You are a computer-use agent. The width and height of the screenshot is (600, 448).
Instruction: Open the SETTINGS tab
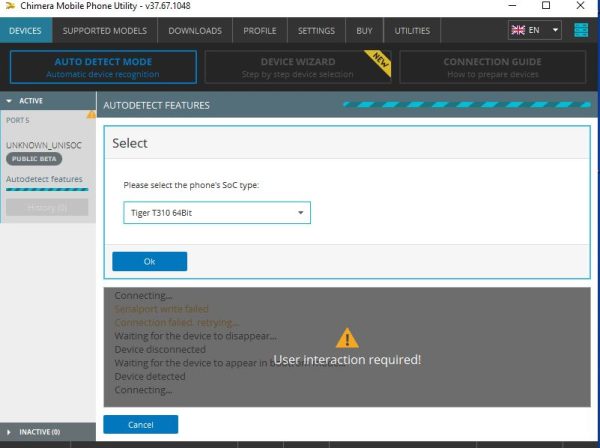(x=316, y=31)
